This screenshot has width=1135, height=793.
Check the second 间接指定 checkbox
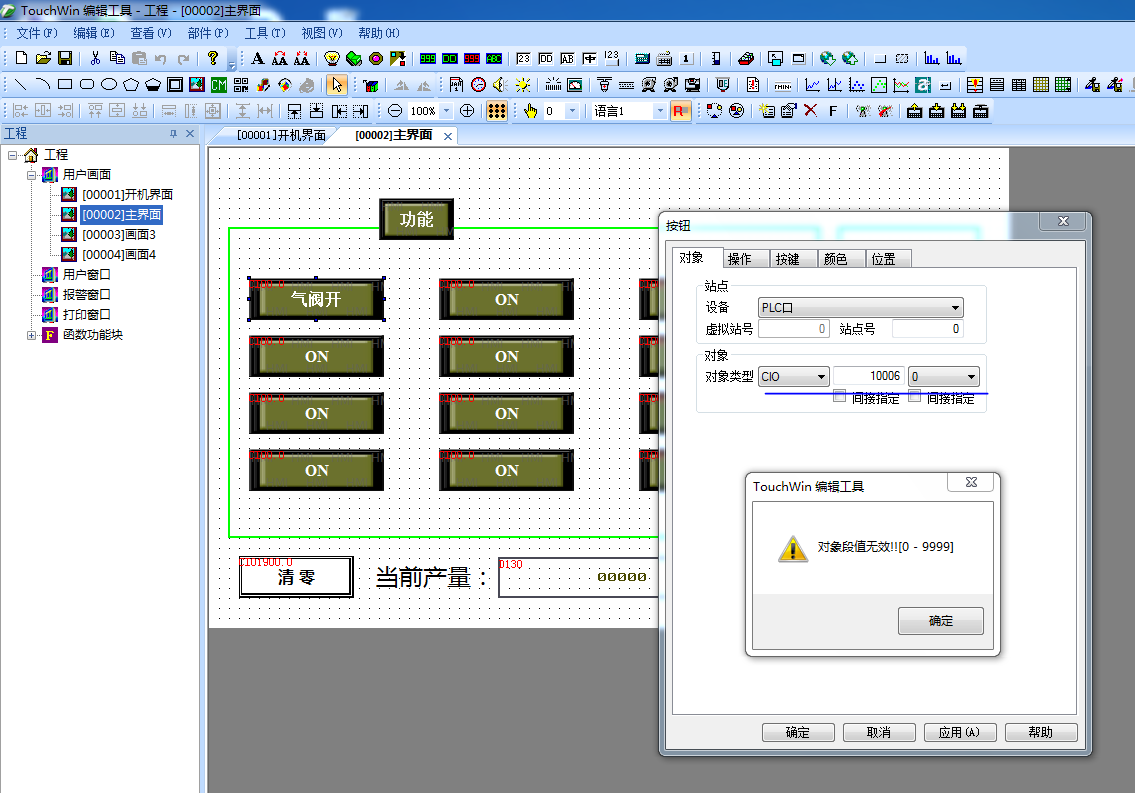(914, 396)
